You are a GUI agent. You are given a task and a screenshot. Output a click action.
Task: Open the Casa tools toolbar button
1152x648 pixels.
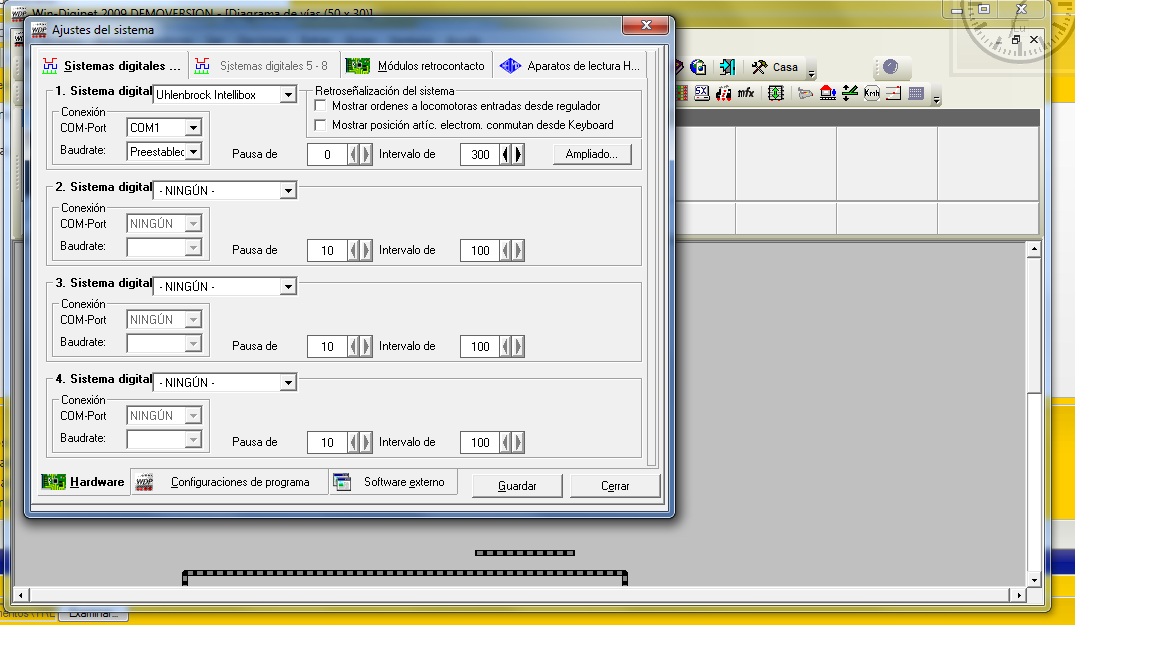774,68
